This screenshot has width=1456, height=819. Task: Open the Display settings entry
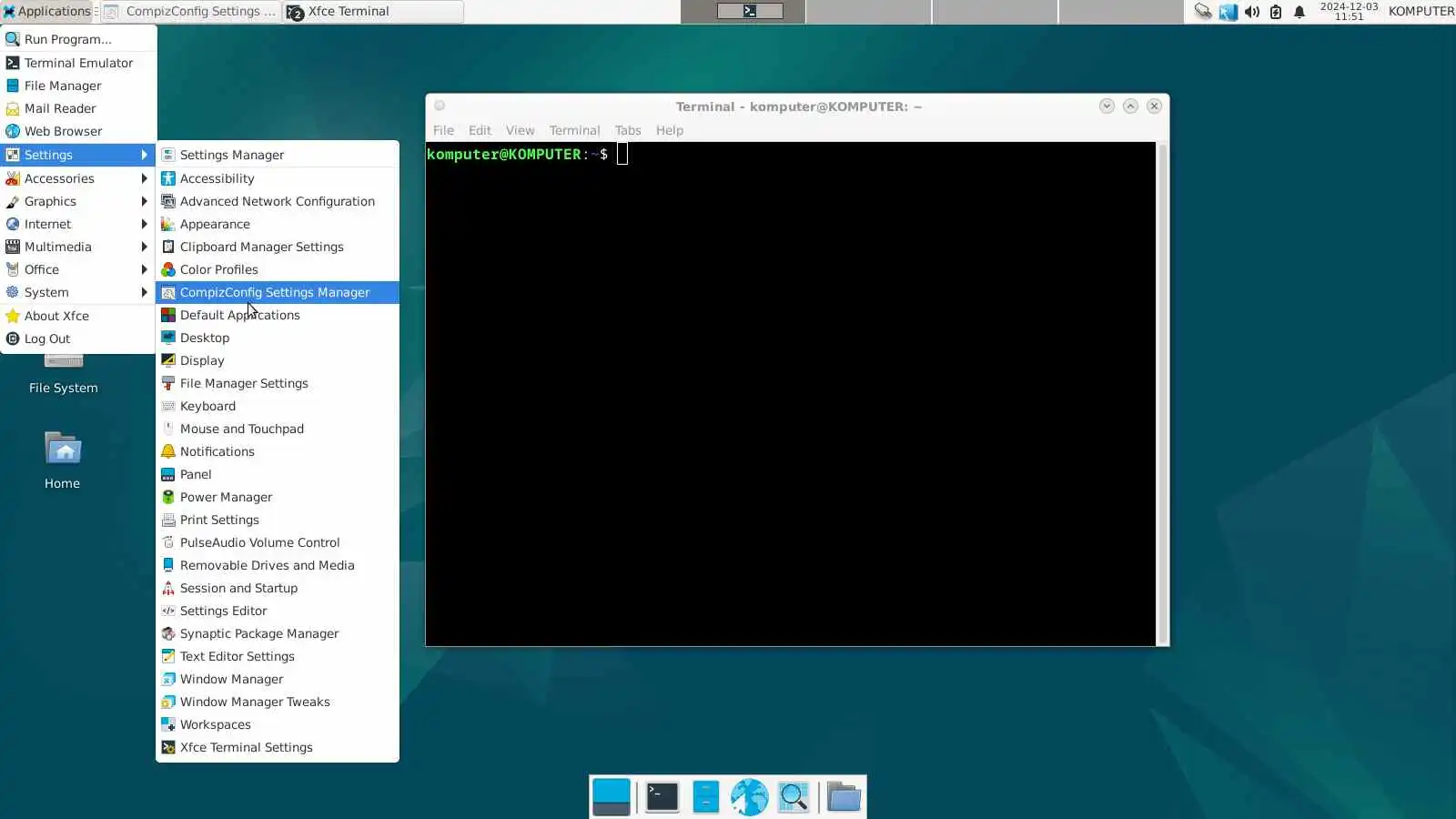click(x=278, y=360)
